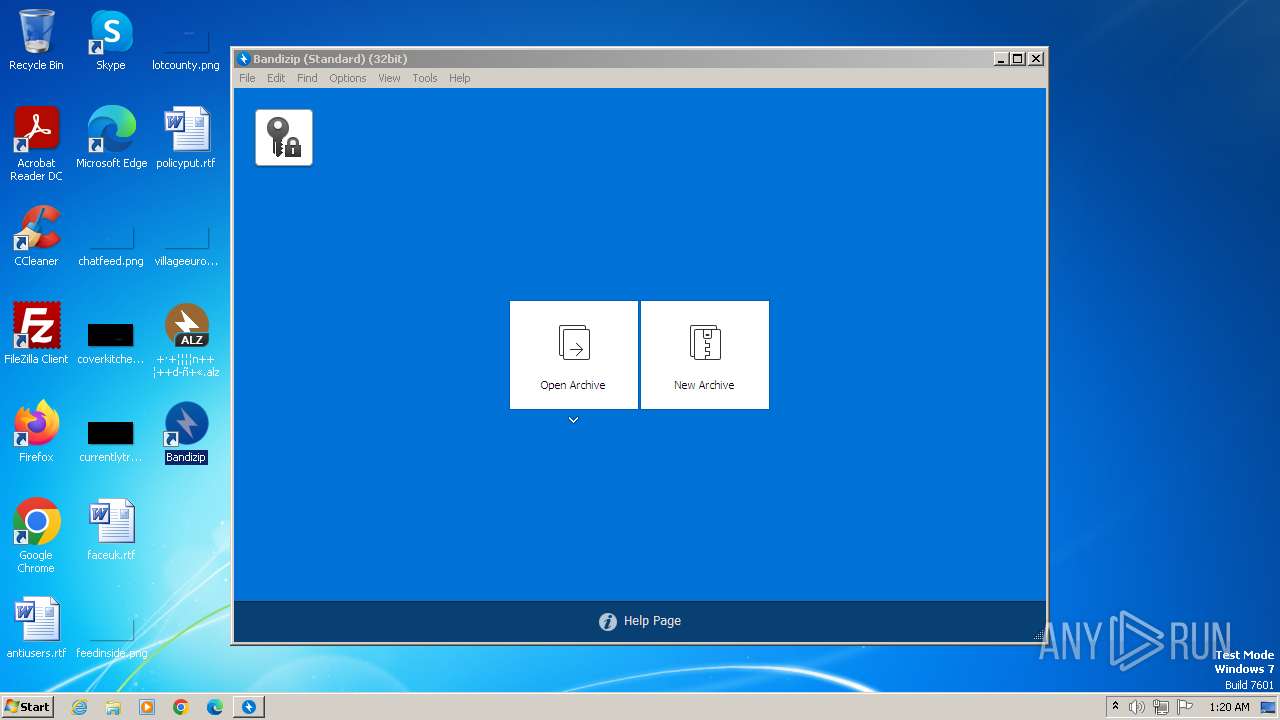Open the File menu
Screen dimensions: 1280x720
[247, 78]
